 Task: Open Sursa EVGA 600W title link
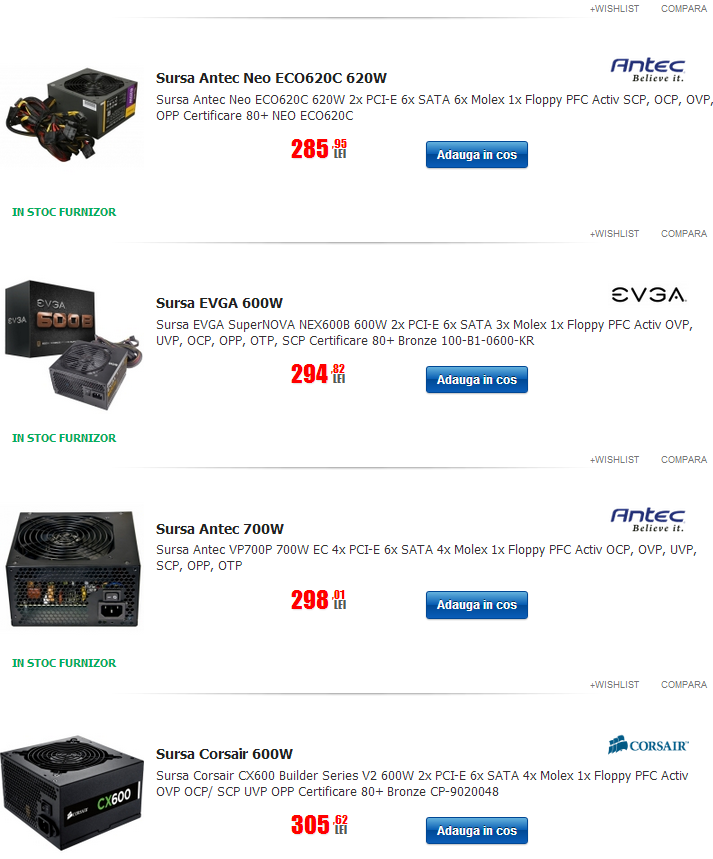tap(219, 303)
